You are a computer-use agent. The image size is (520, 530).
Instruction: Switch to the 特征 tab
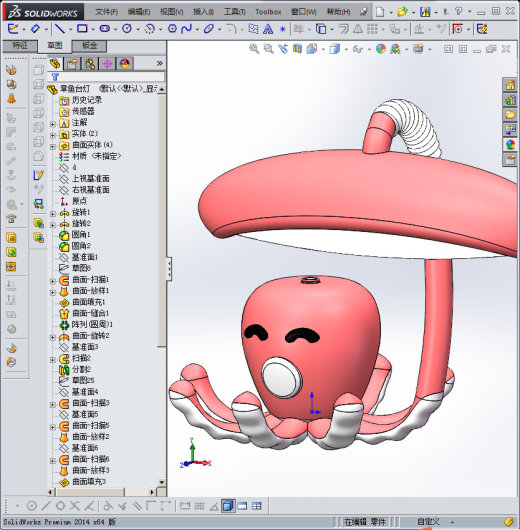click(20, 46)
